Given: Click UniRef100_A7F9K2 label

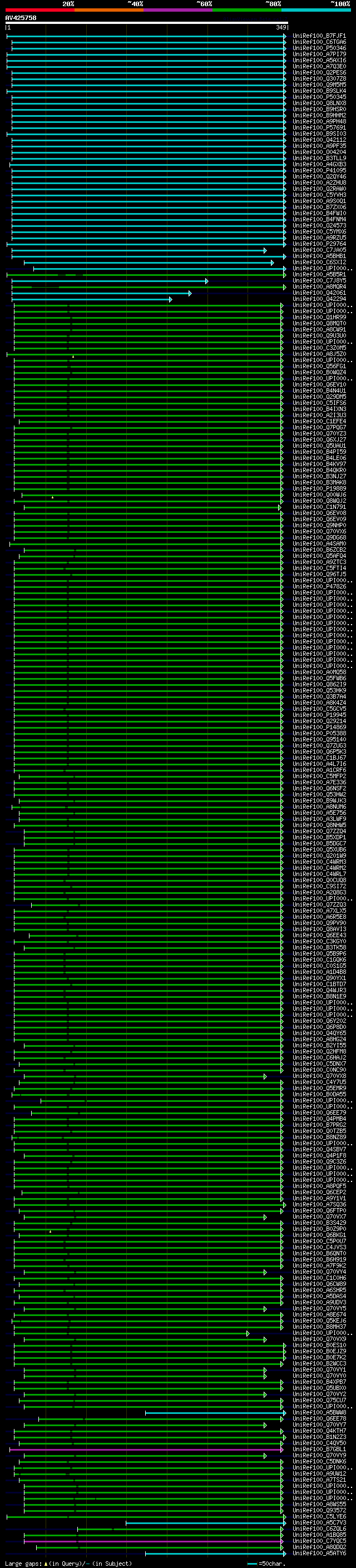Looking at the screenshot, I should tap(319, 1265).
